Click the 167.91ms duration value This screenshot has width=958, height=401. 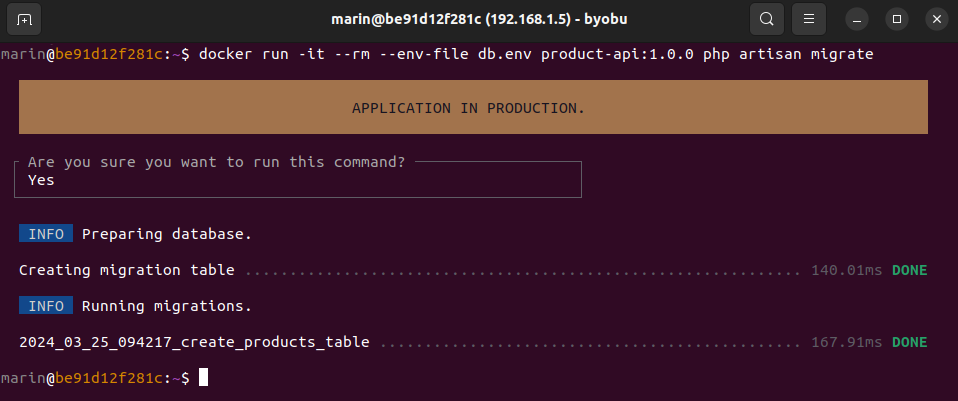[x=846, y=342]
